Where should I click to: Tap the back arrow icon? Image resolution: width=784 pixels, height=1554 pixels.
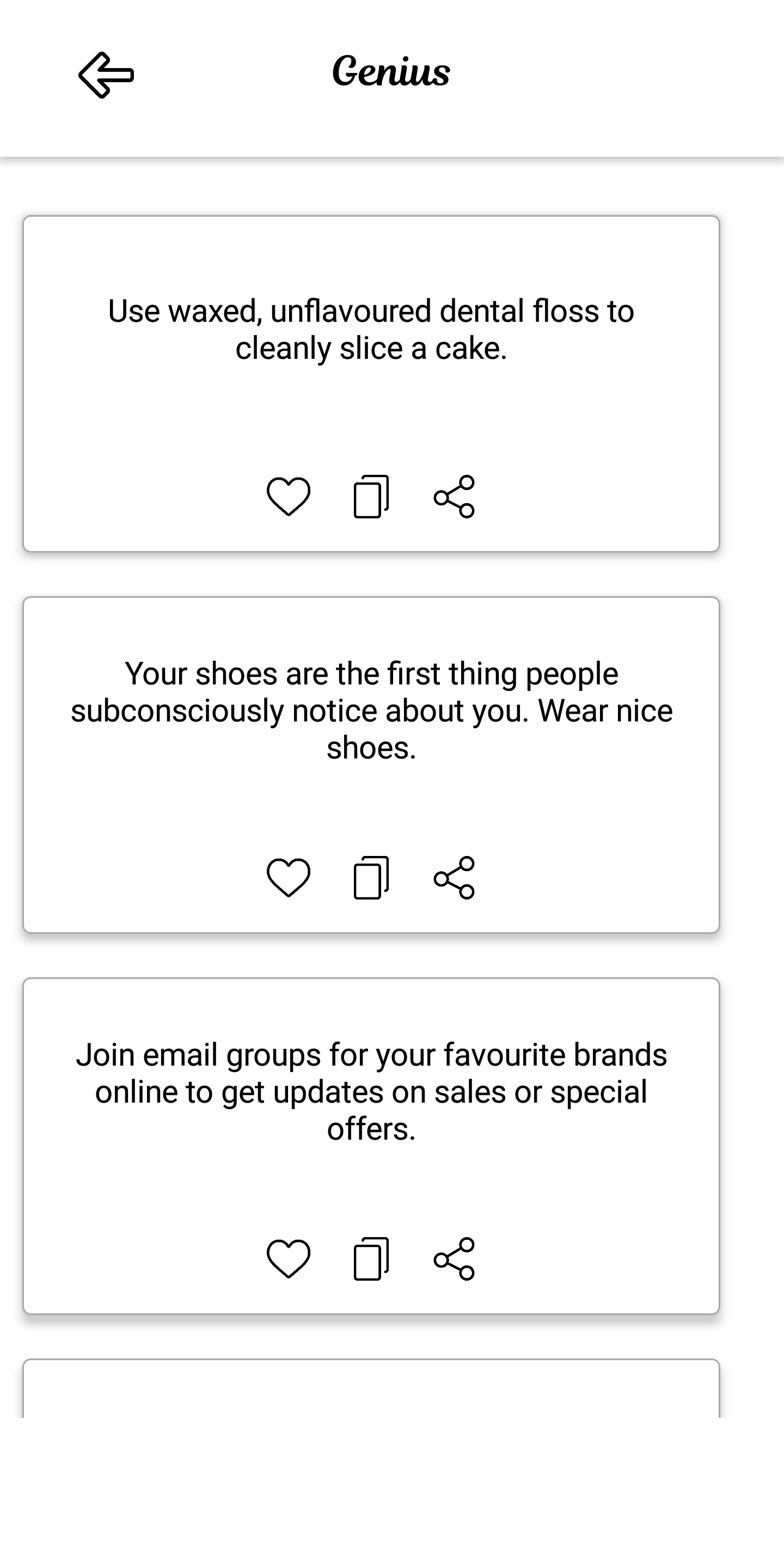(106, 75)
